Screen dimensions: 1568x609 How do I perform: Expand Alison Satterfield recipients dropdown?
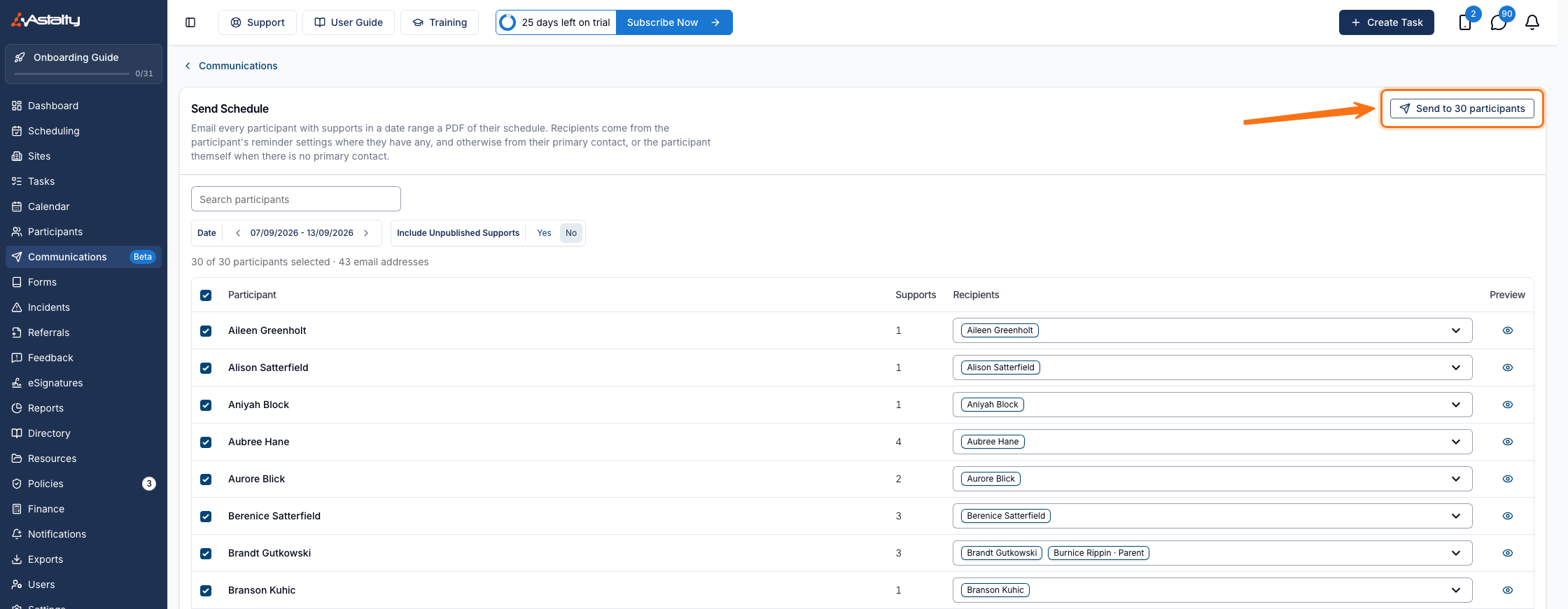point(1456,367)
